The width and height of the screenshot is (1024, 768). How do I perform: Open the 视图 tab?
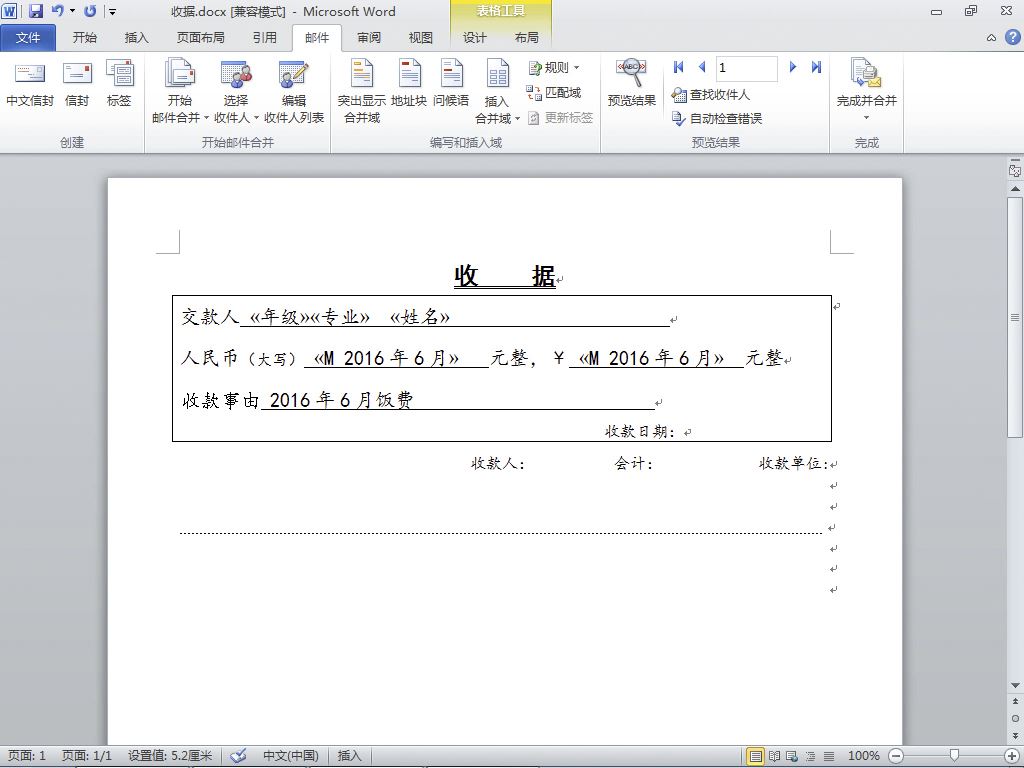[x=421, y=38]
